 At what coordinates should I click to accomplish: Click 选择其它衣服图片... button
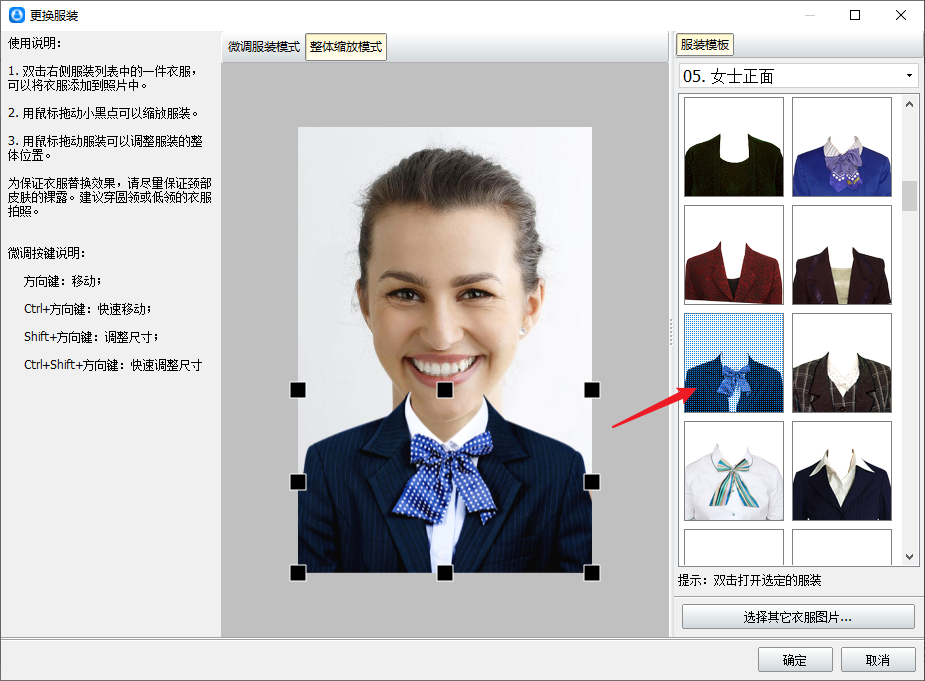click(798, 617)
